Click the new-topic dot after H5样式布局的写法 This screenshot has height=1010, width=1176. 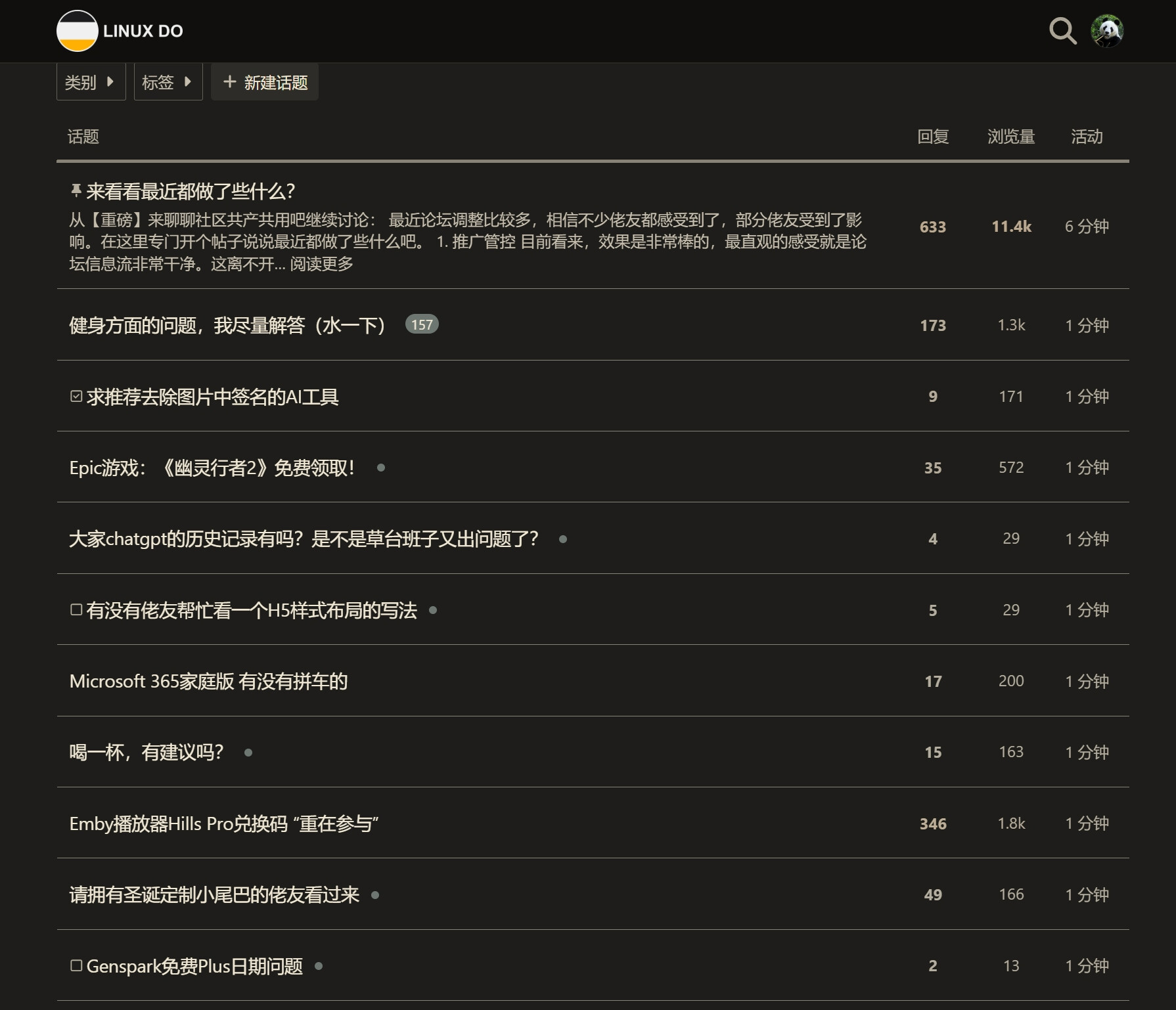coord(433,610)
